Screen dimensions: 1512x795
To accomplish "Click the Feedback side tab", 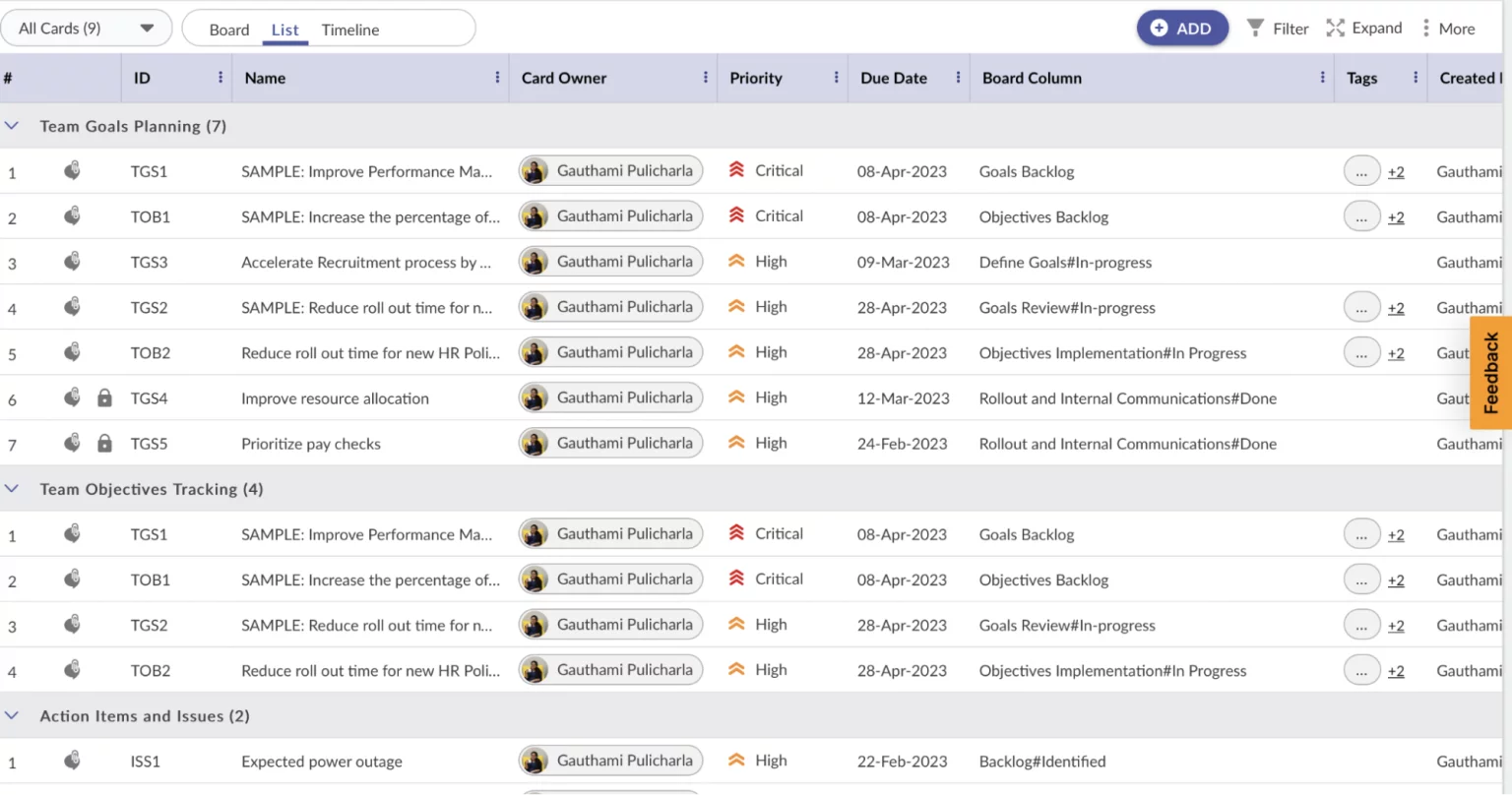I will 1489,372.
